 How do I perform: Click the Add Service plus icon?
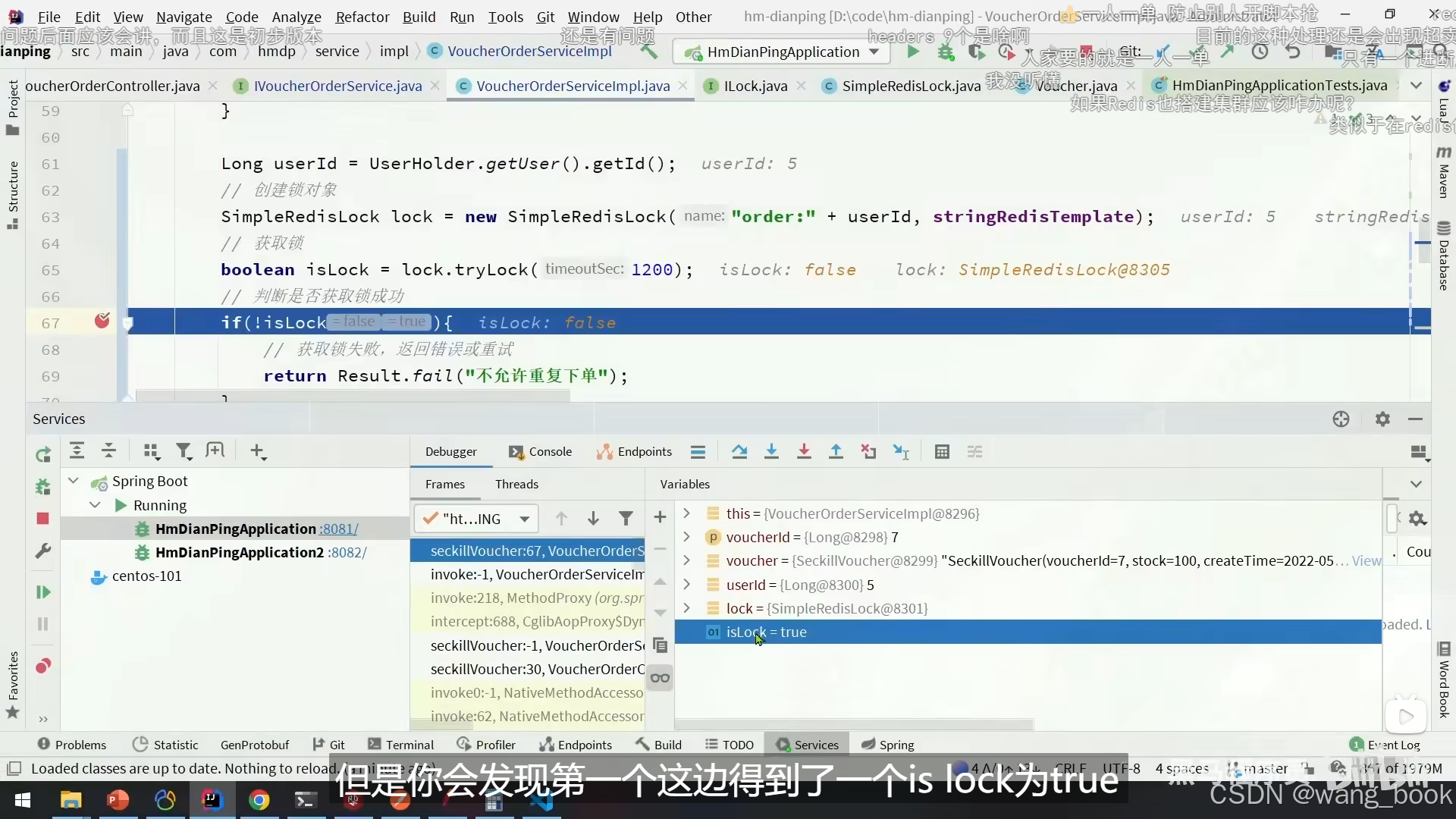tap(258, 452)
